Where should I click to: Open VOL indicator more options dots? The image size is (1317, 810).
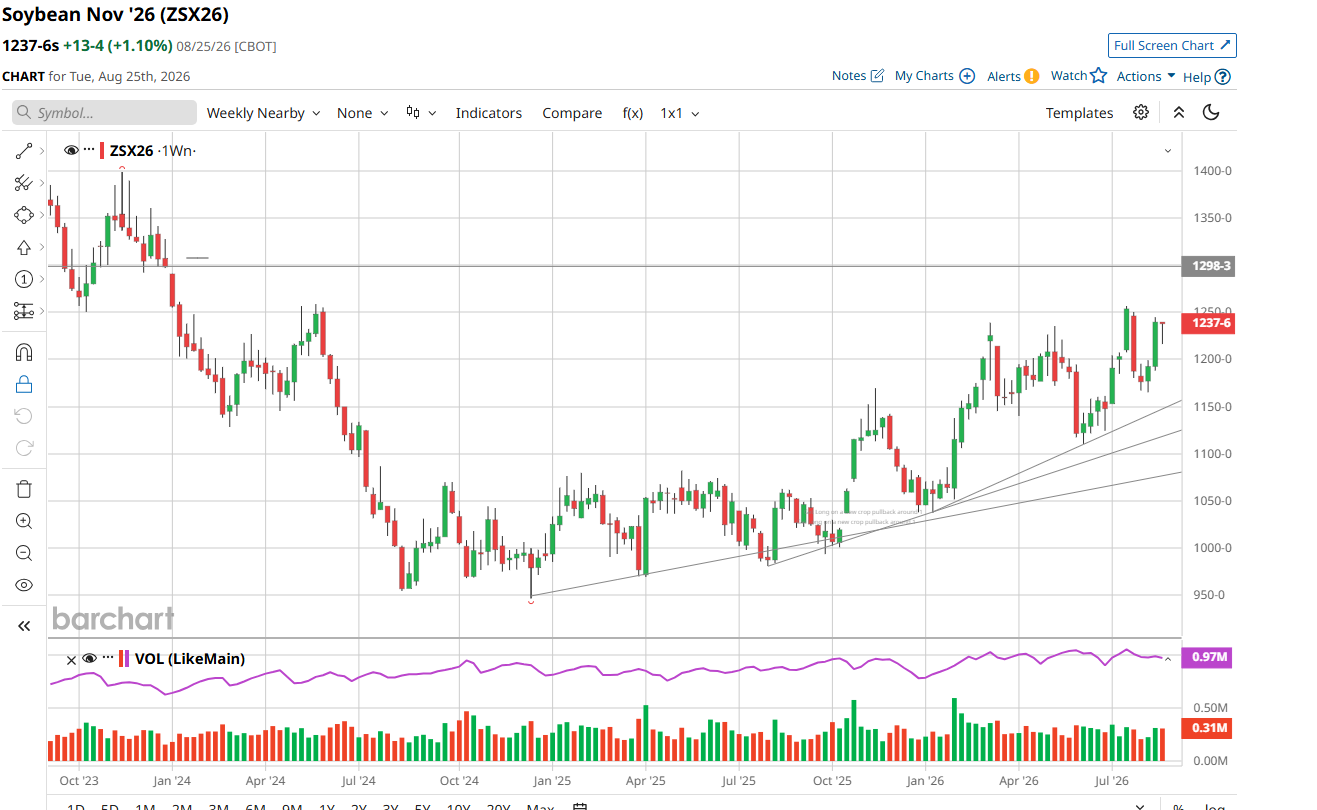point(108,658)
